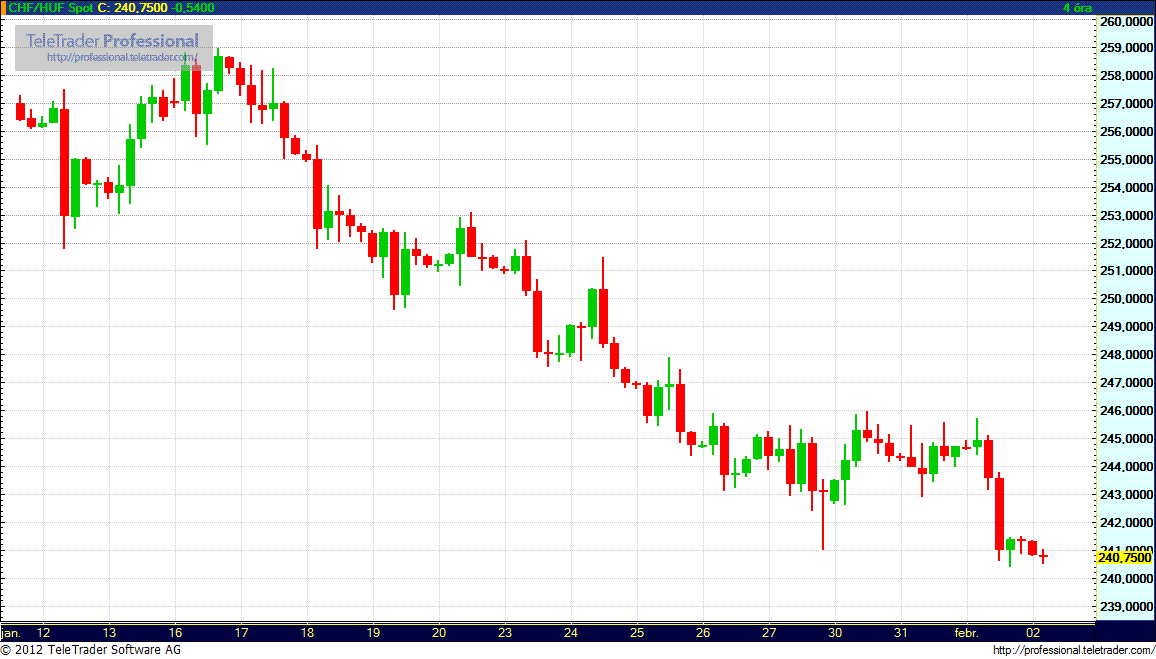This screenshot has width=1156, height=659.
Task: Click the 256,0000 price axis label
Action: [1127, 132]
